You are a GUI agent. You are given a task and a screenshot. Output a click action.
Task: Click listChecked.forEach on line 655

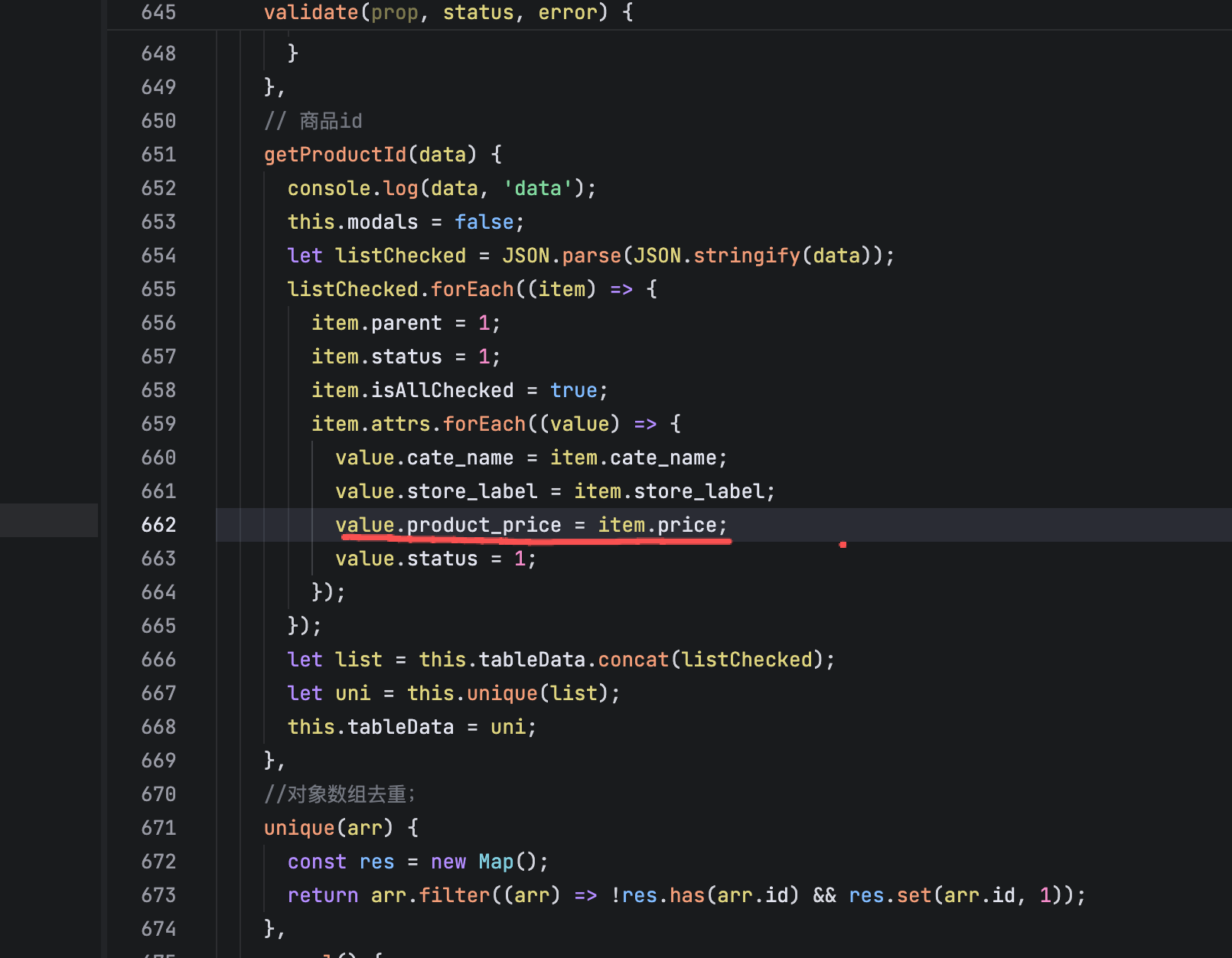(472, 289)
